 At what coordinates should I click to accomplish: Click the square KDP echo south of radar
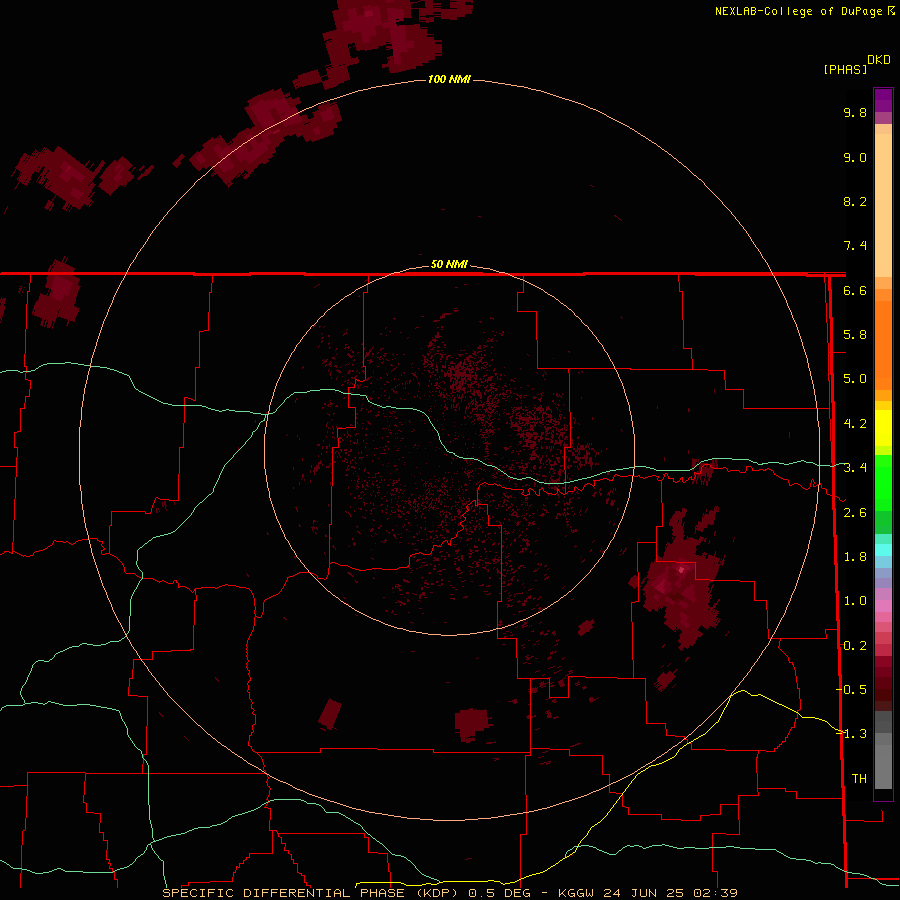point(471,724)
